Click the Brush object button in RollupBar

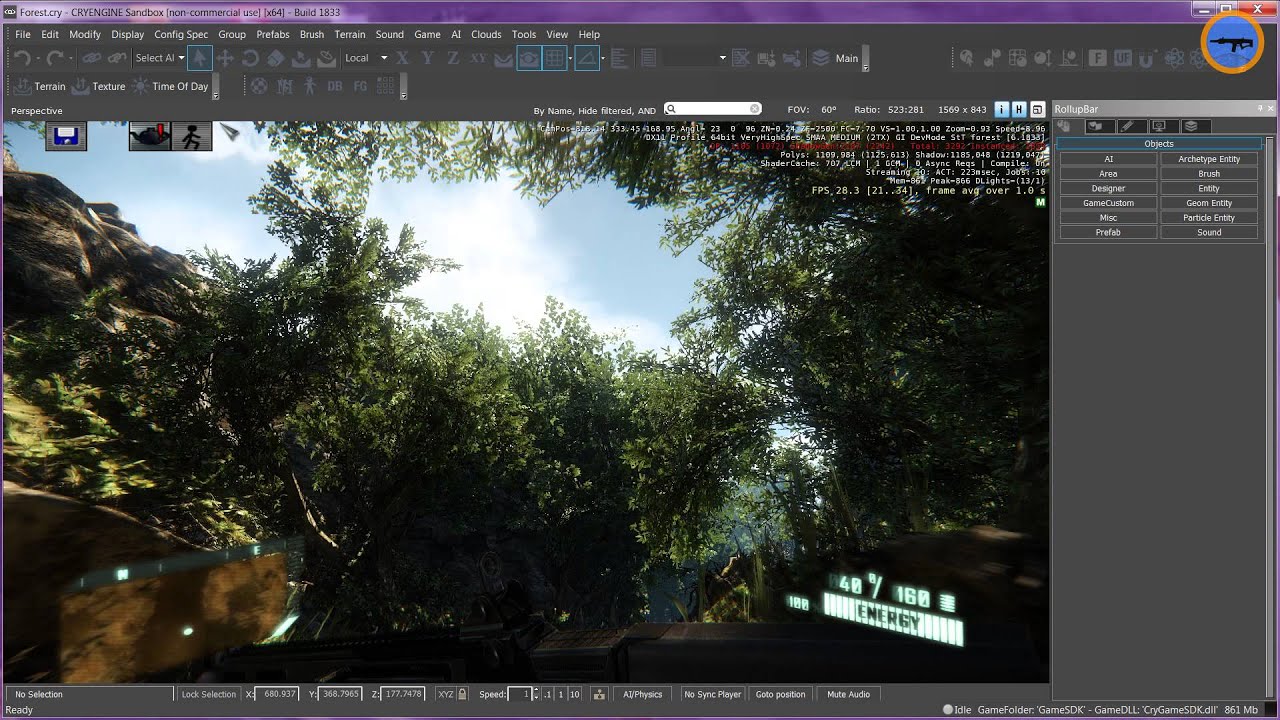click(1209, 174)
